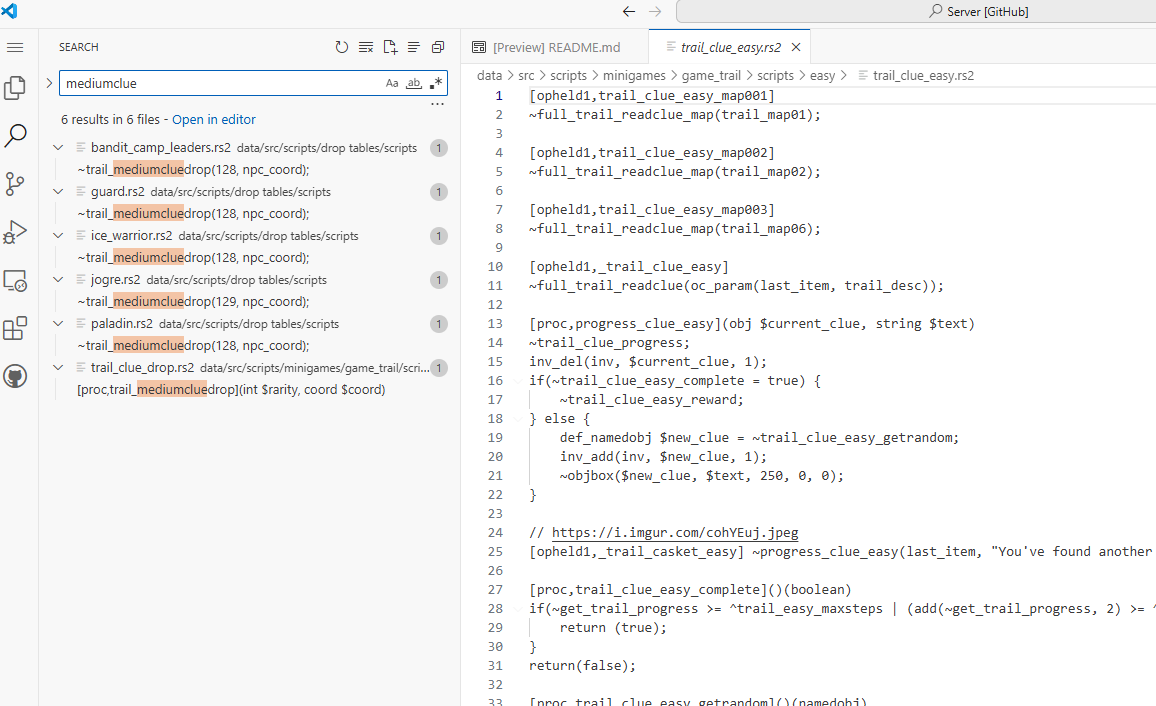
Task: View search results as tree
Action: [x=414, y=47]
